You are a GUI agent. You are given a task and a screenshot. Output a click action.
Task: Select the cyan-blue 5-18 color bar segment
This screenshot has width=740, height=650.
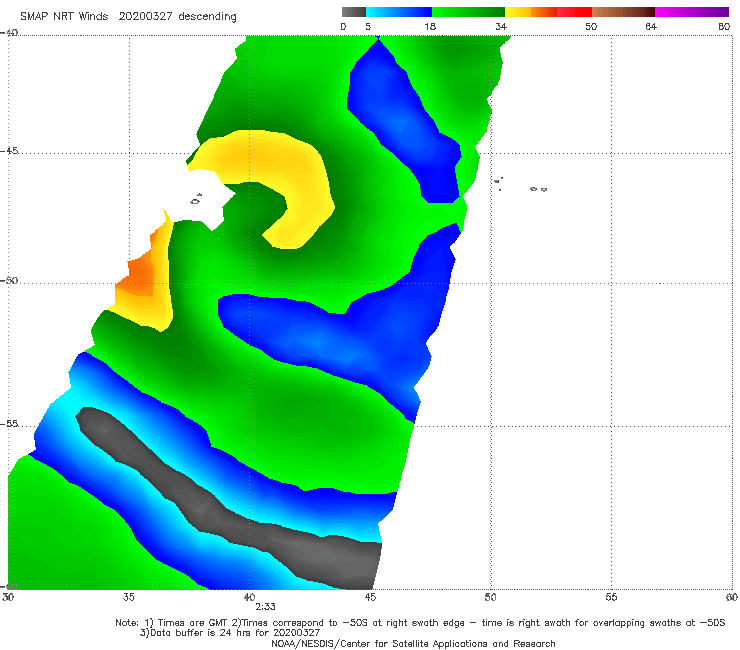399,12
